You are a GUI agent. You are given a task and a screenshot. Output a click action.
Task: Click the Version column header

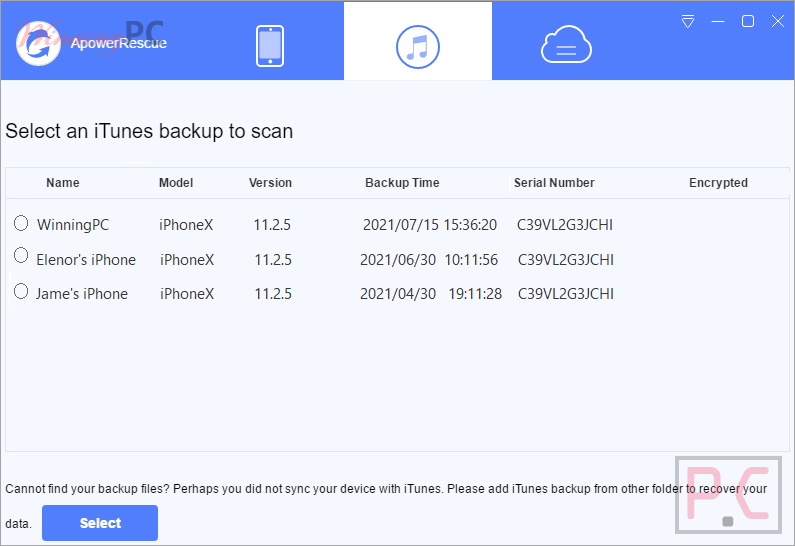point(270,183)
